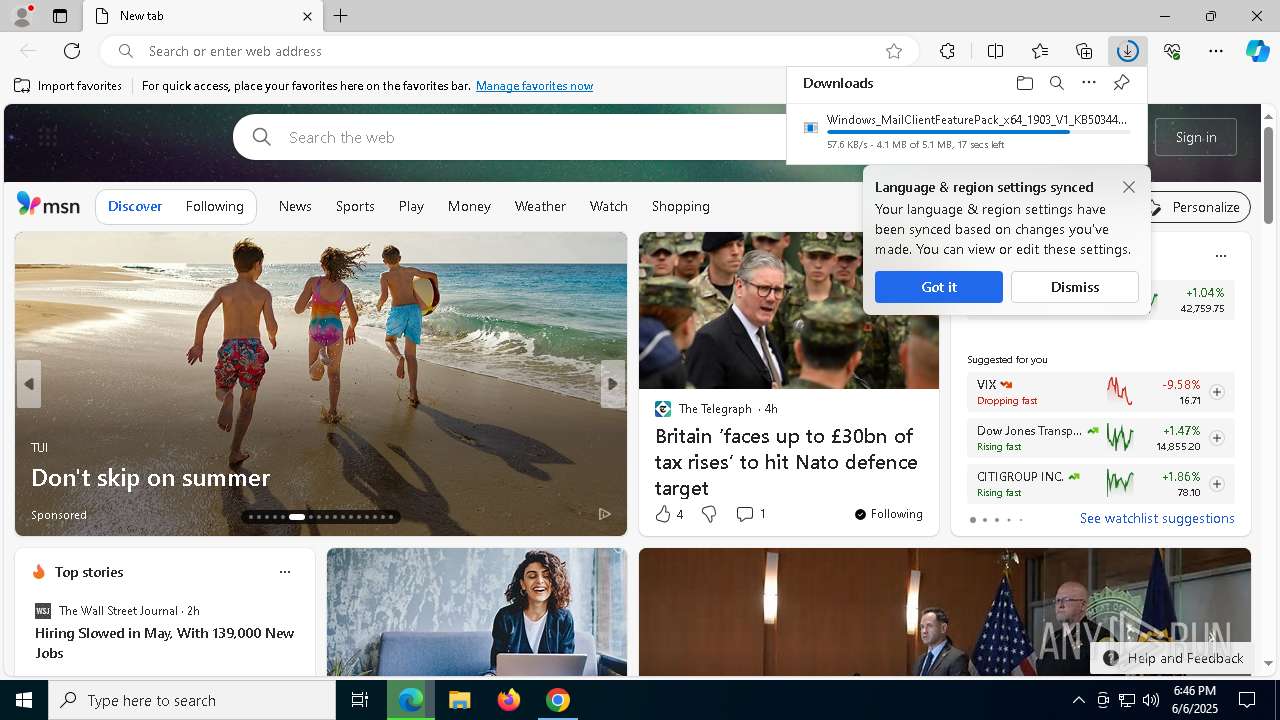Image resolution: width=1280 pixels, height=720 pixels.
Task: Open the msn logo home link
Action: tap(48, 205)
